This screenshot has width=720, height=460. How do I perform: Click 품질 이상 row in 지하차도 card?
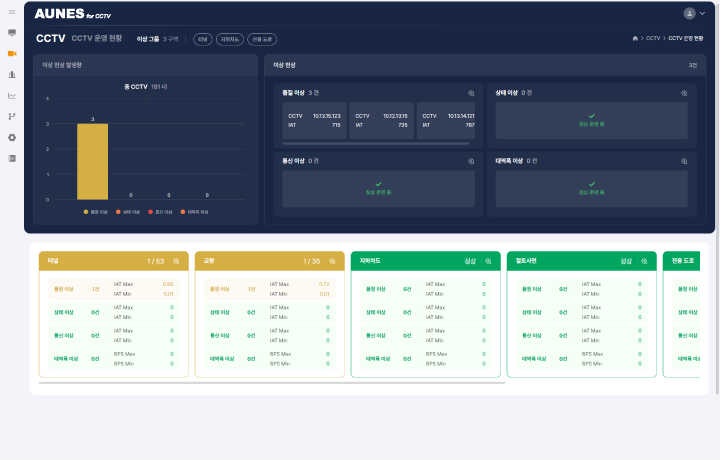coord(426,289)
